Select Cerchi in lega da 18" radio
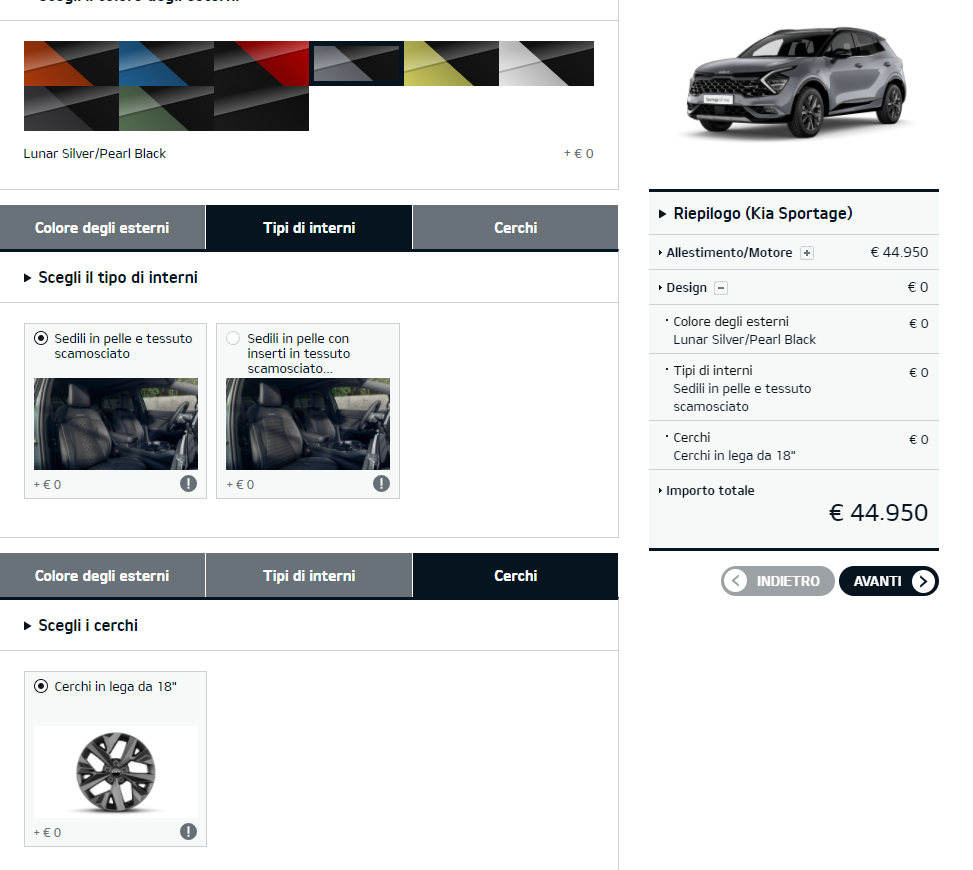This screenshot has width=973, height=870. point(41,686)
